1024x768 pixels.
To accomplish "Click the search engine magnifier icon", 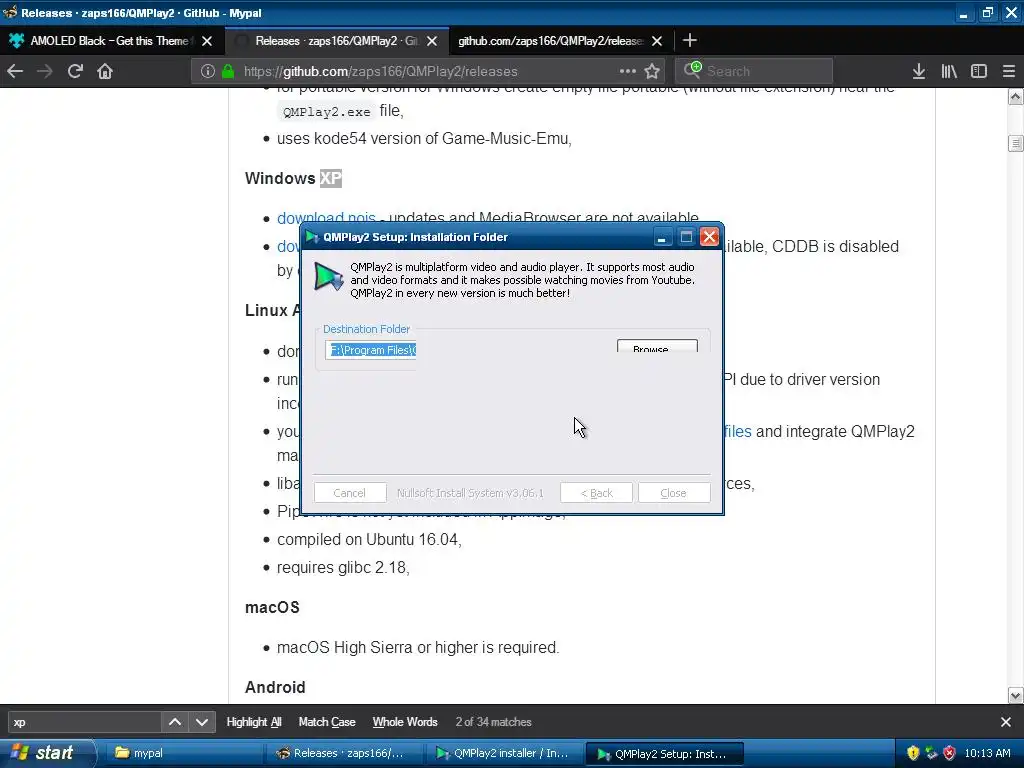I will click(x=692, y=70).
